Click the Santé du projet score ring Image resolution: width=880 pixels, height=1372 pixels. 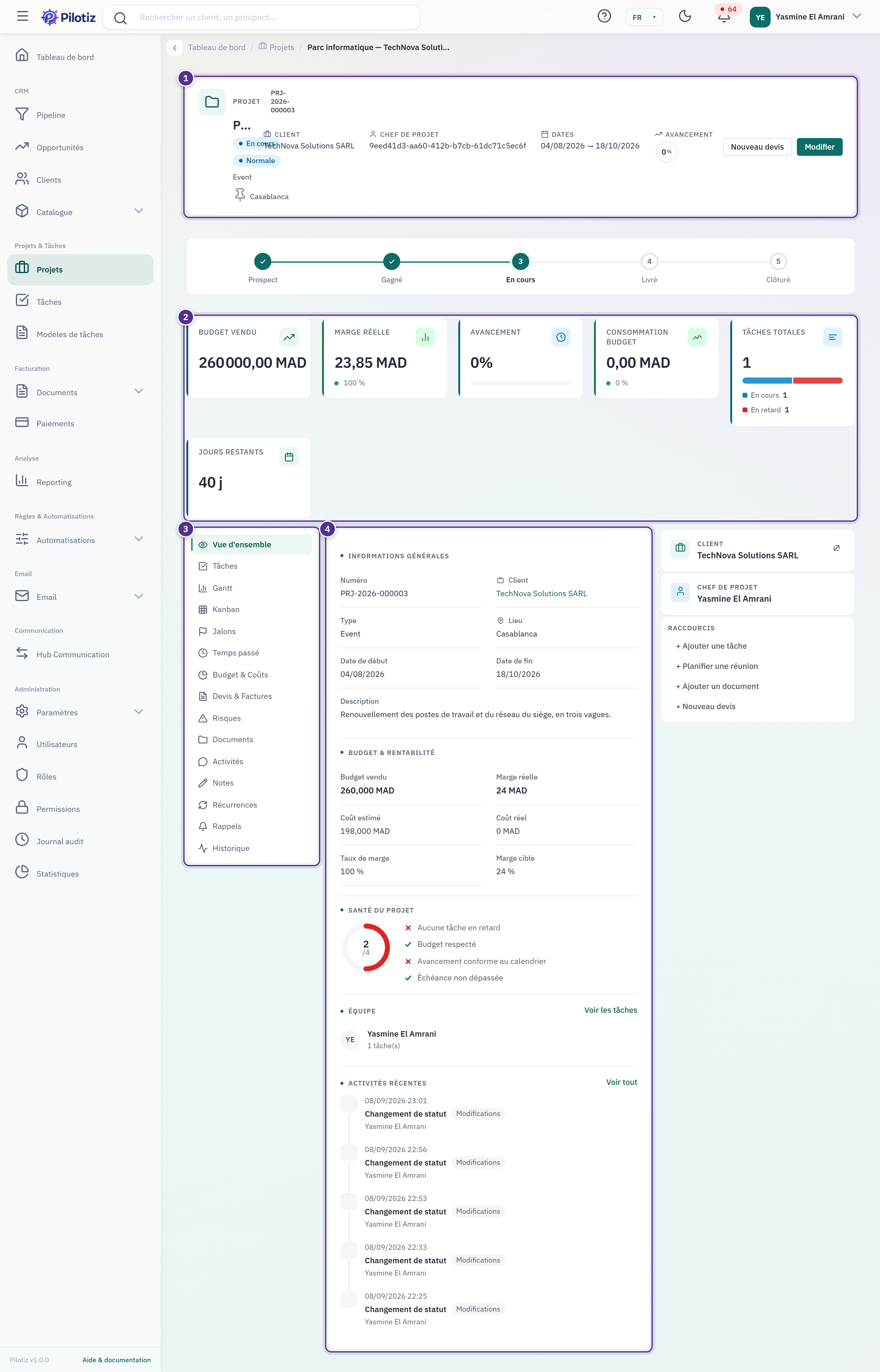coord(366,948)
